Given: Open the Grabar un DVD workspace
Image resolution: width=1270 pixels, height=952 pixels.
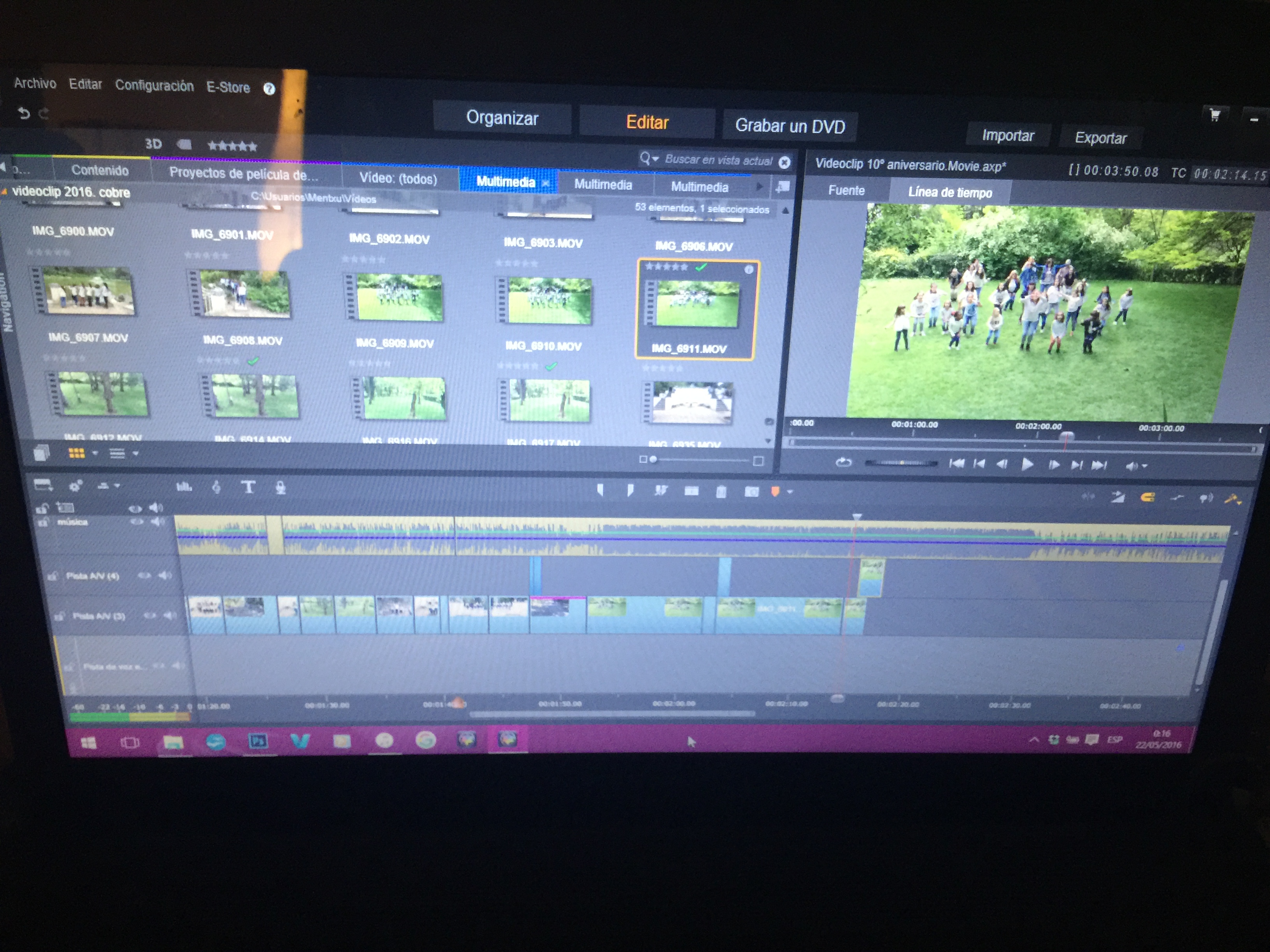Looking at the screenshot, I should click(790, 126).
